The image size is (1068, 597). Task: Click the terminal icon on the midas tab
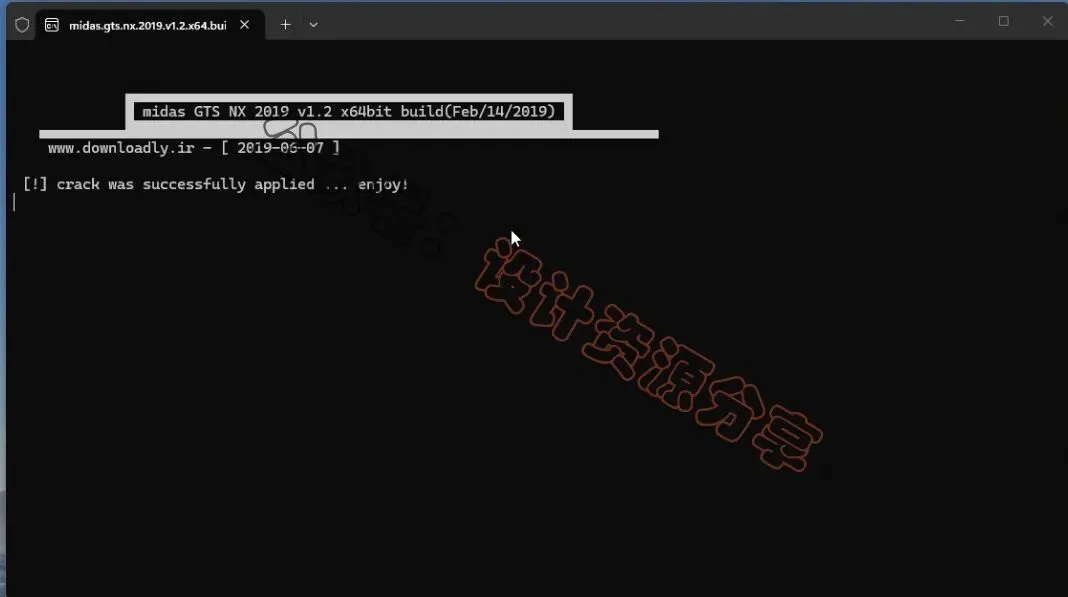(x=52, y=25)
